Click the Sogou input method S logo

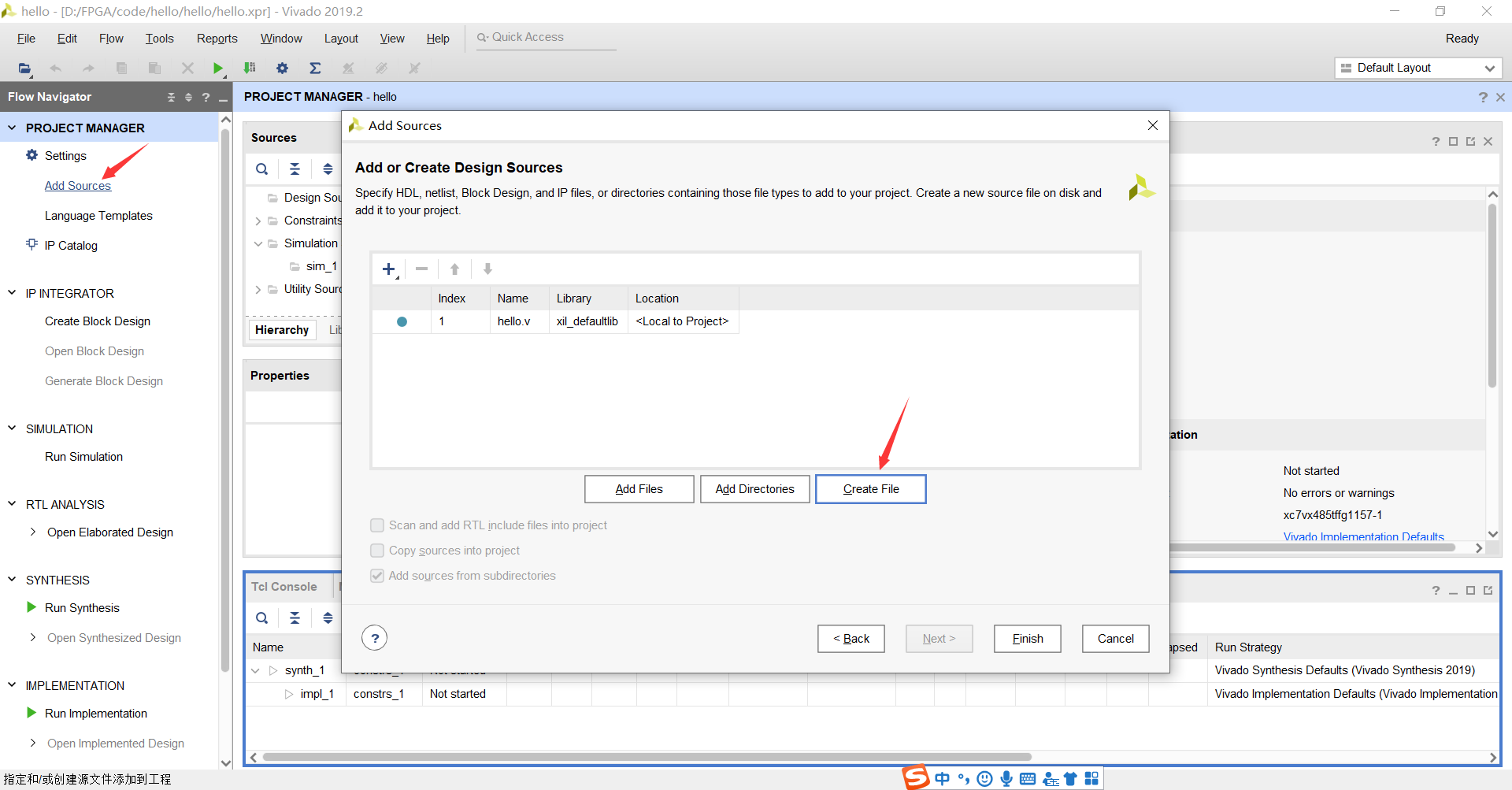(916, 777)
